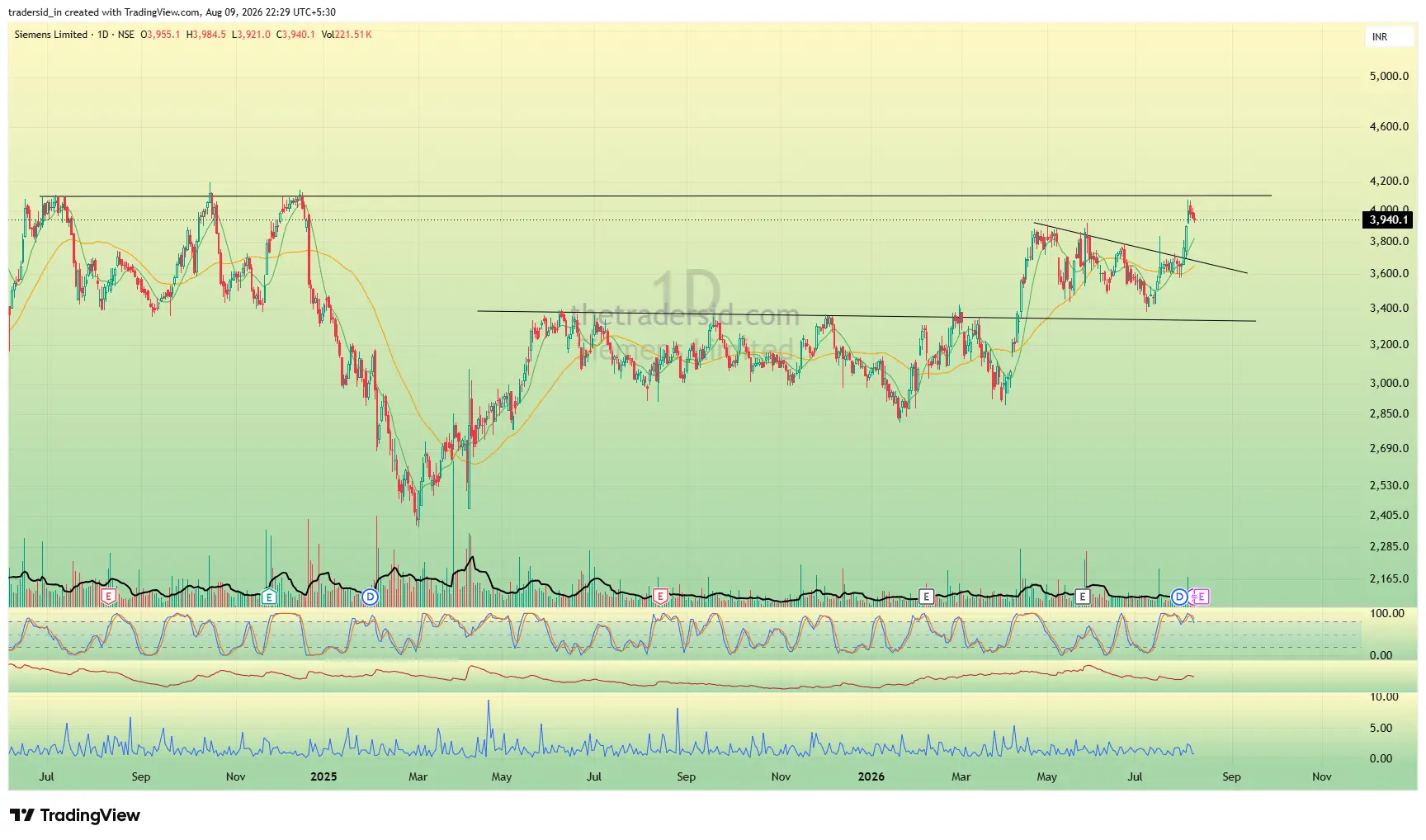
Task: Select the descending trendline from May 2026 highs
Action: (x=1140, y=248)
